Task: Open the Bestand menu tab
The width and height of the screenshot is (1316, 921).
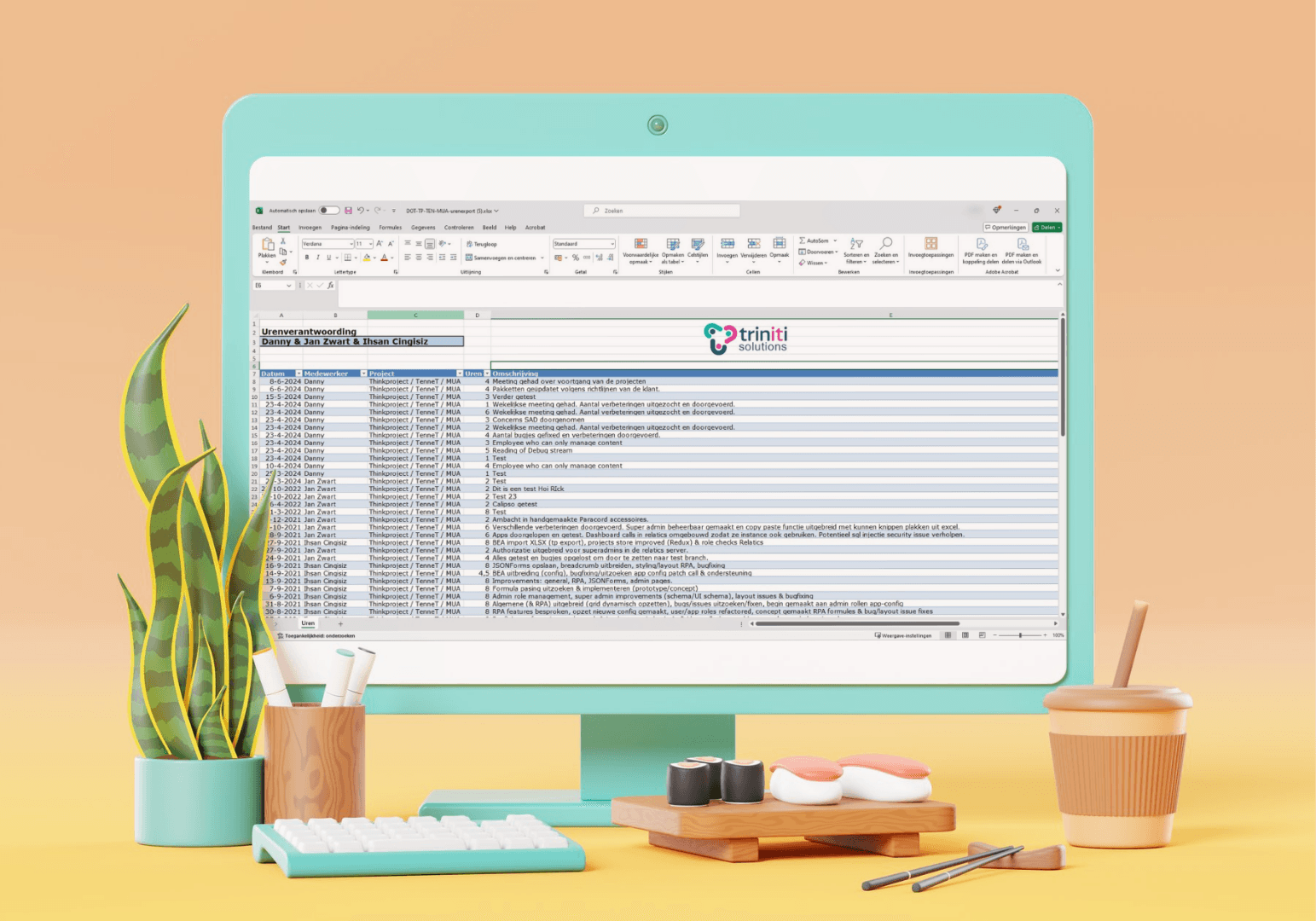Action: (262, 228)
